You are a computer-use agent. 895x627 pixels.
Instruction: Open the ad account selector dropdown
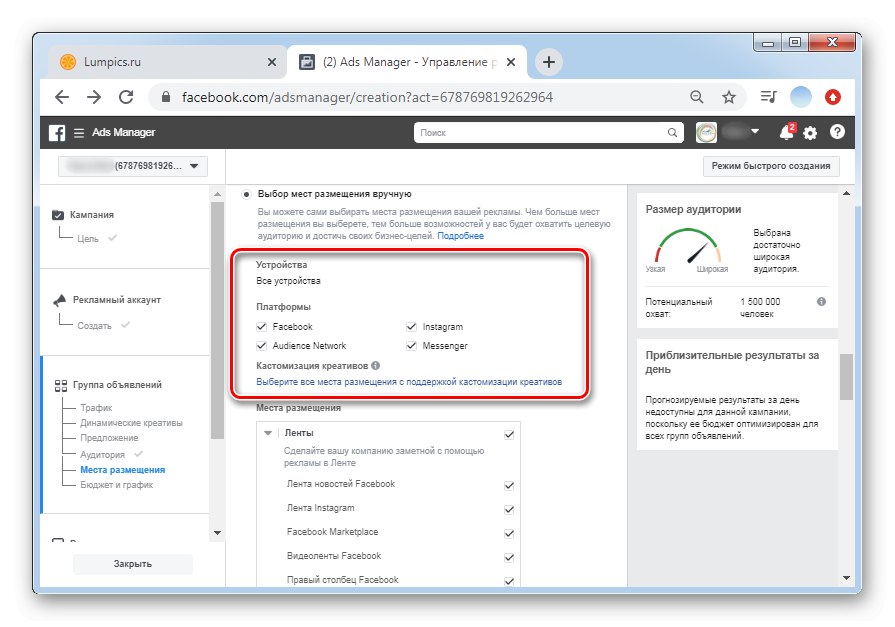(133, 166)
